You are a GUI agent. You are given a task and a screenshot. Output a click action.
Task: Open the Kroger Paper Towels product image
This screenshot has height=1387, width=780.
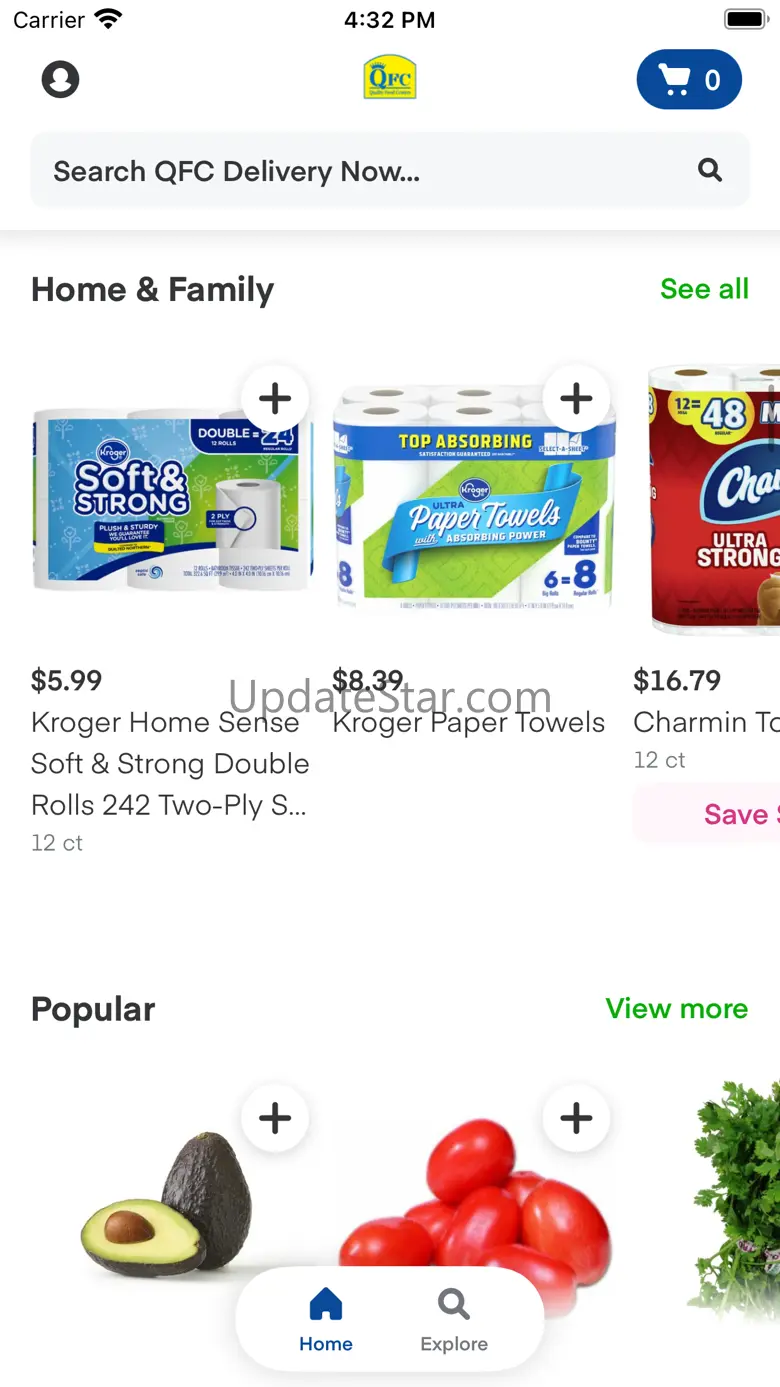(x=475, y=500)
